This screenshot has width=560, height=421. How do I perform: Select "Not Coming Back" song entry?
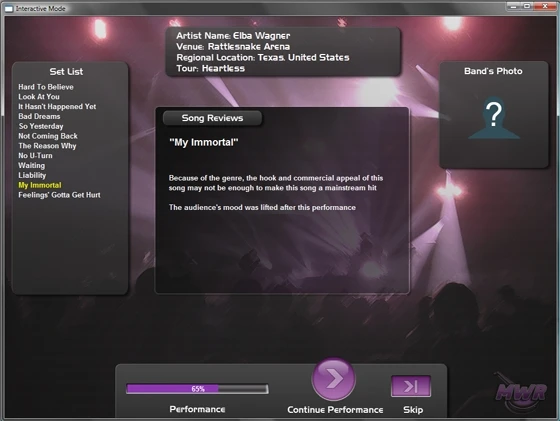[48, 136]
